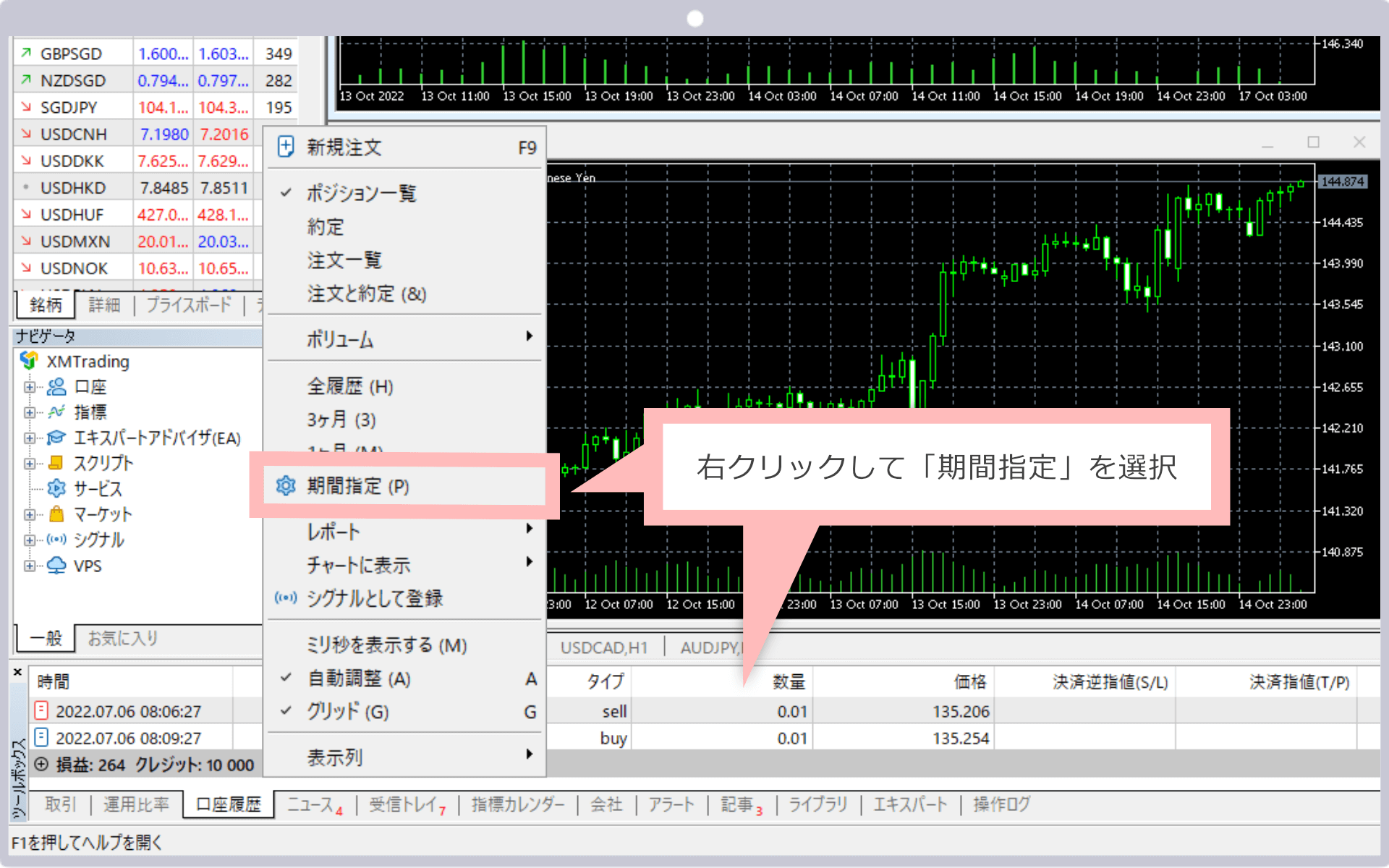Image resolution: width=1389 pixels, height=868 pixels.
Task: Click the Market shopping bag icon
Action: coord(56,514)
